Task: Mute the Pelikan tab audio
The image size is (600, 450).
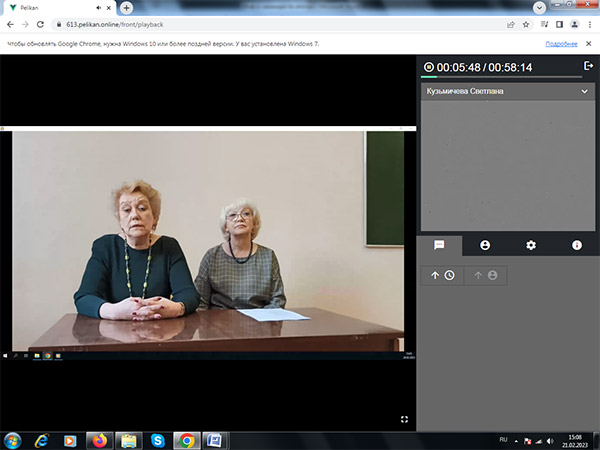Action: tap(98, 8)
